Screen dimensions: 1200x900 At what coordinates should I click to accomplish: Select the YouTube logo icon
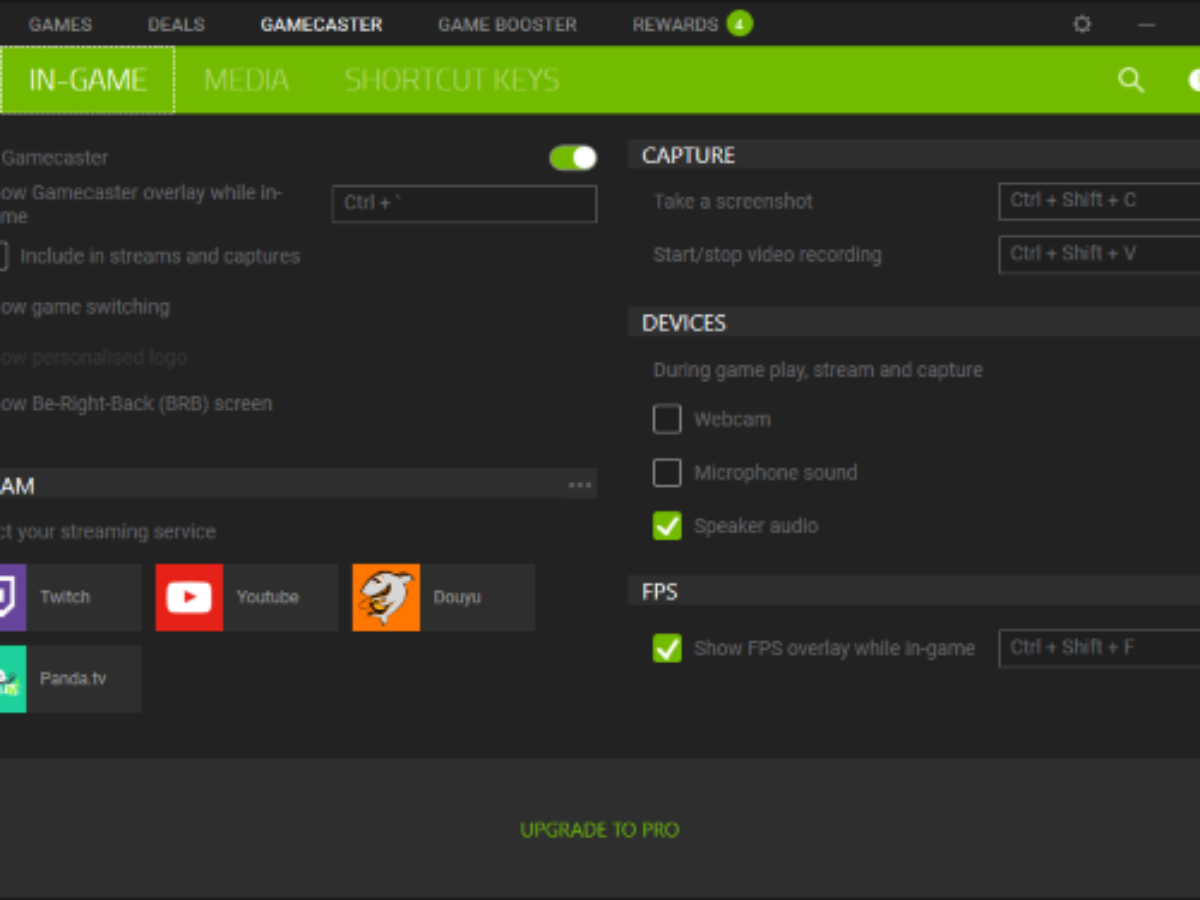coord(189,597)
